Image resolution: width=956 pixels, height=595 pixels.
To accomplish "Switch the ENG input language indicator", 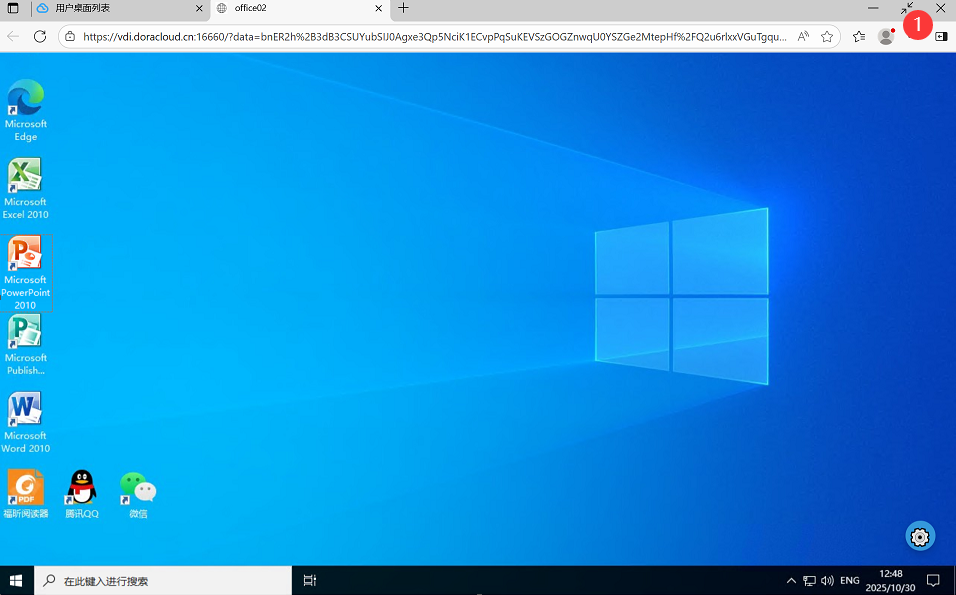I will (849, 580).
